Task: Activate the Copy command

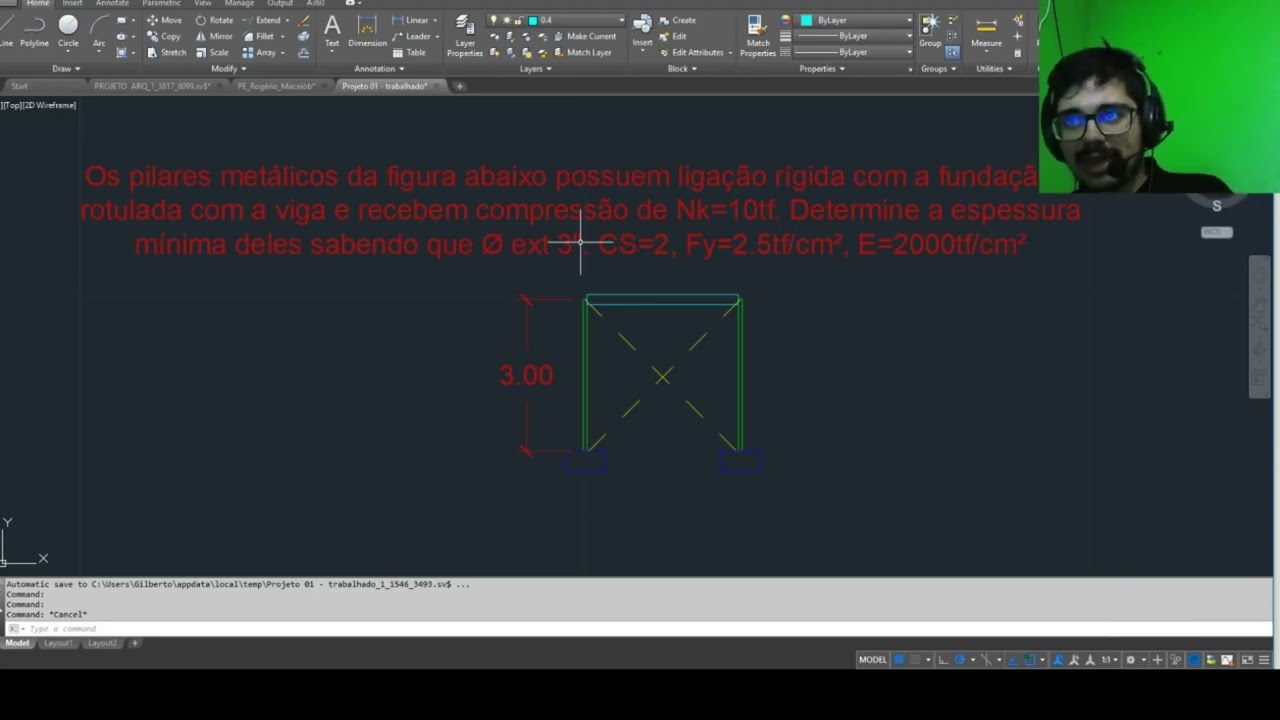Action: click(x=164, y=36)
